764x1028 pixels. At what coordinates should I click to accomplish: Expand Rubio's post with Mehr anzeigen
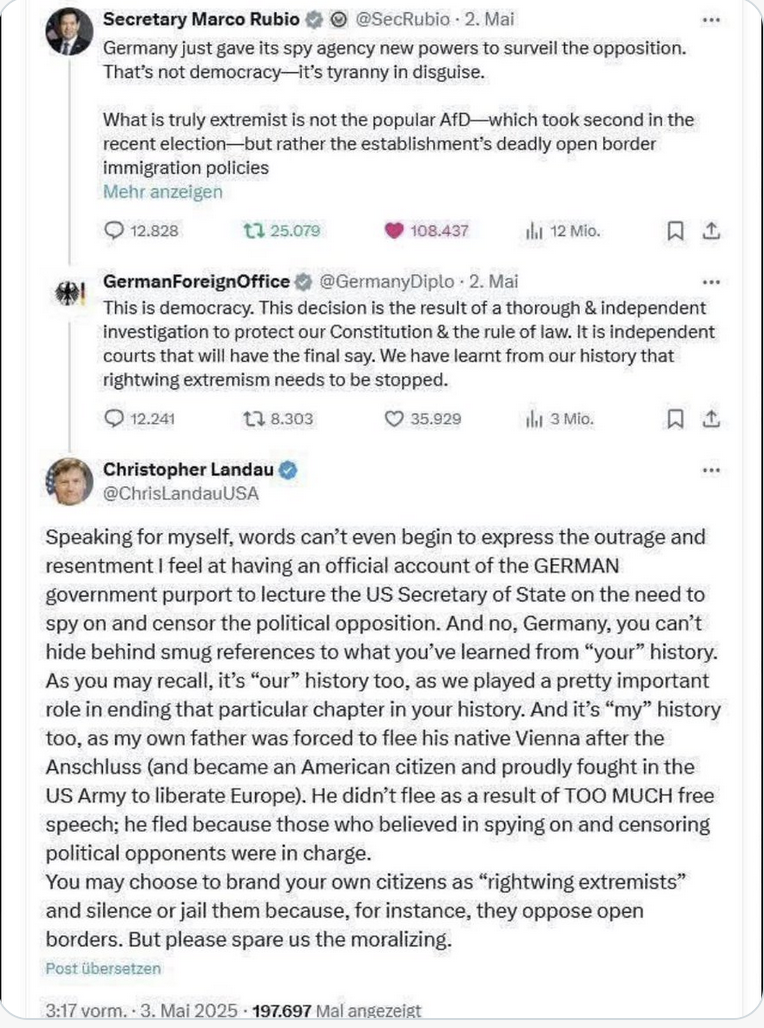point(163,191)
